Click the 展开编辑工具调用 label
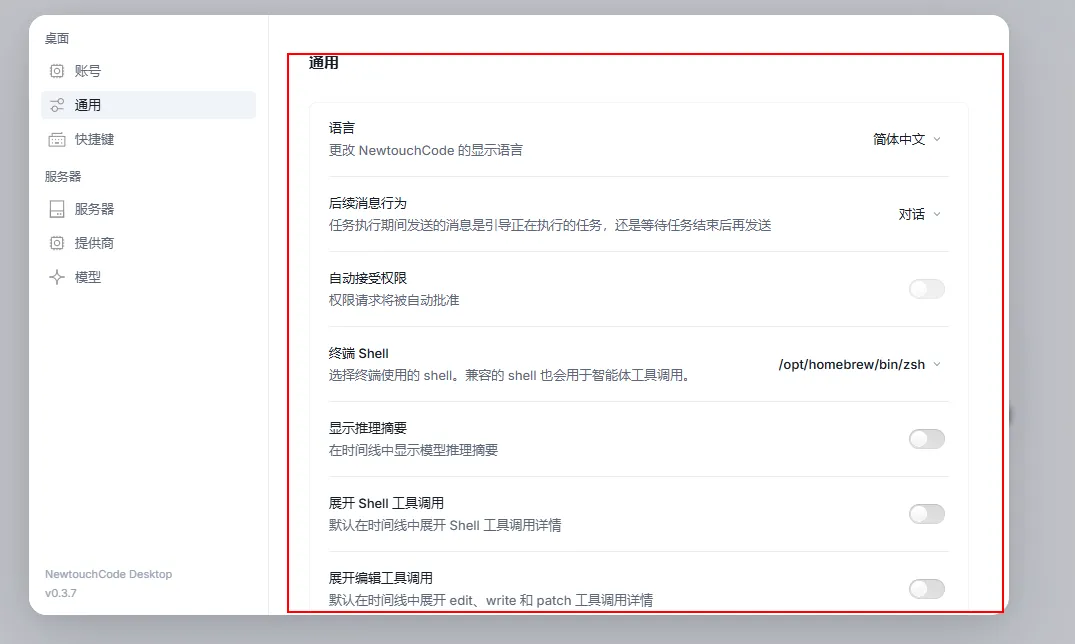This screenshot has height=644, width=1075. [x=381, y=578]
